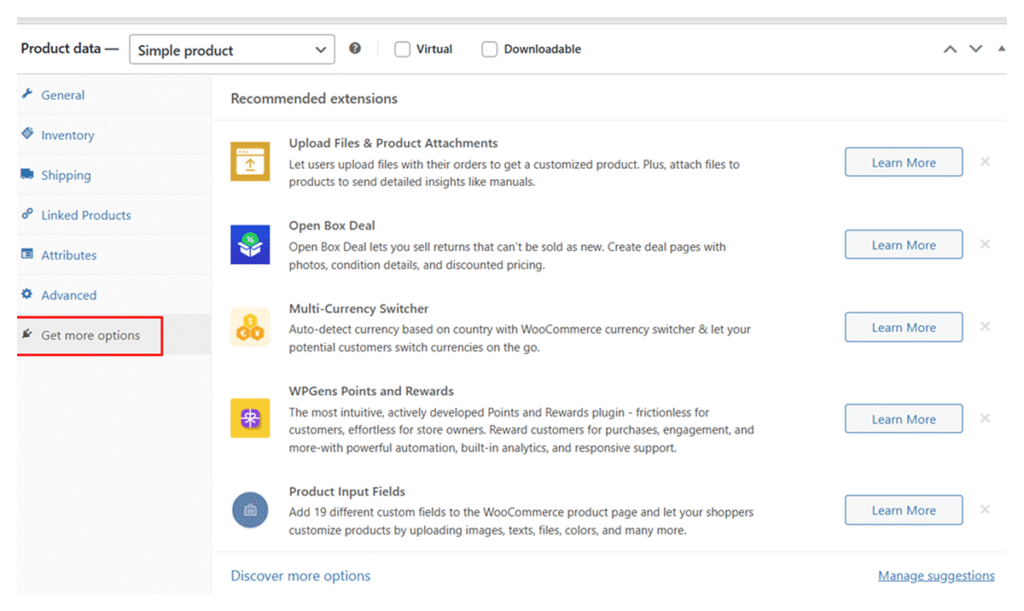Click the Open Box Deal icon
The image size is (1024, 611).
tap(250, 245)
